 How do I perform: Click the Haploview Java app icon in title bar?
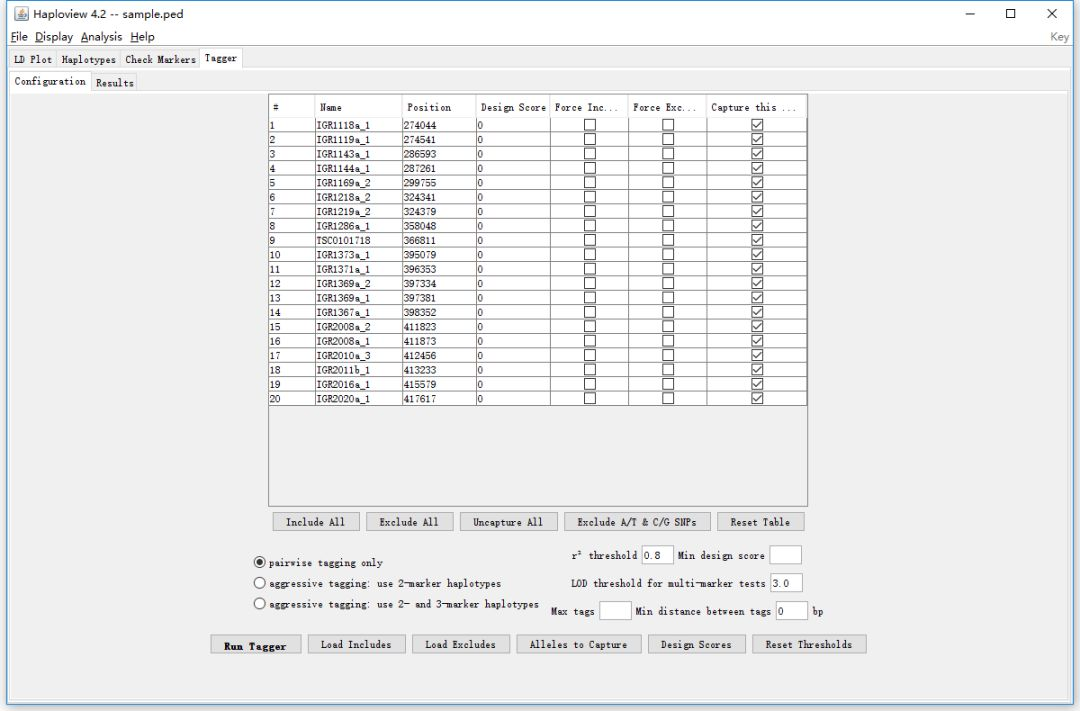pyautogui.click(x=21, y=14)
